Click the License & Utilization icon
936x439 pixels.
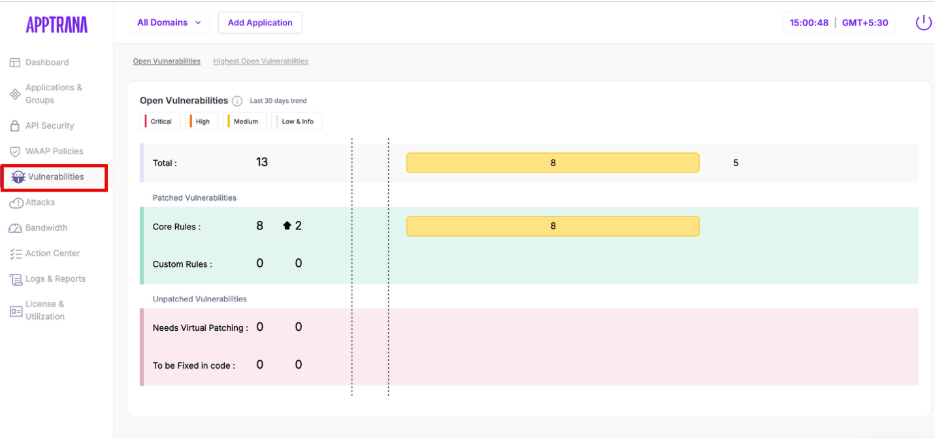click(x=15, y=310)
